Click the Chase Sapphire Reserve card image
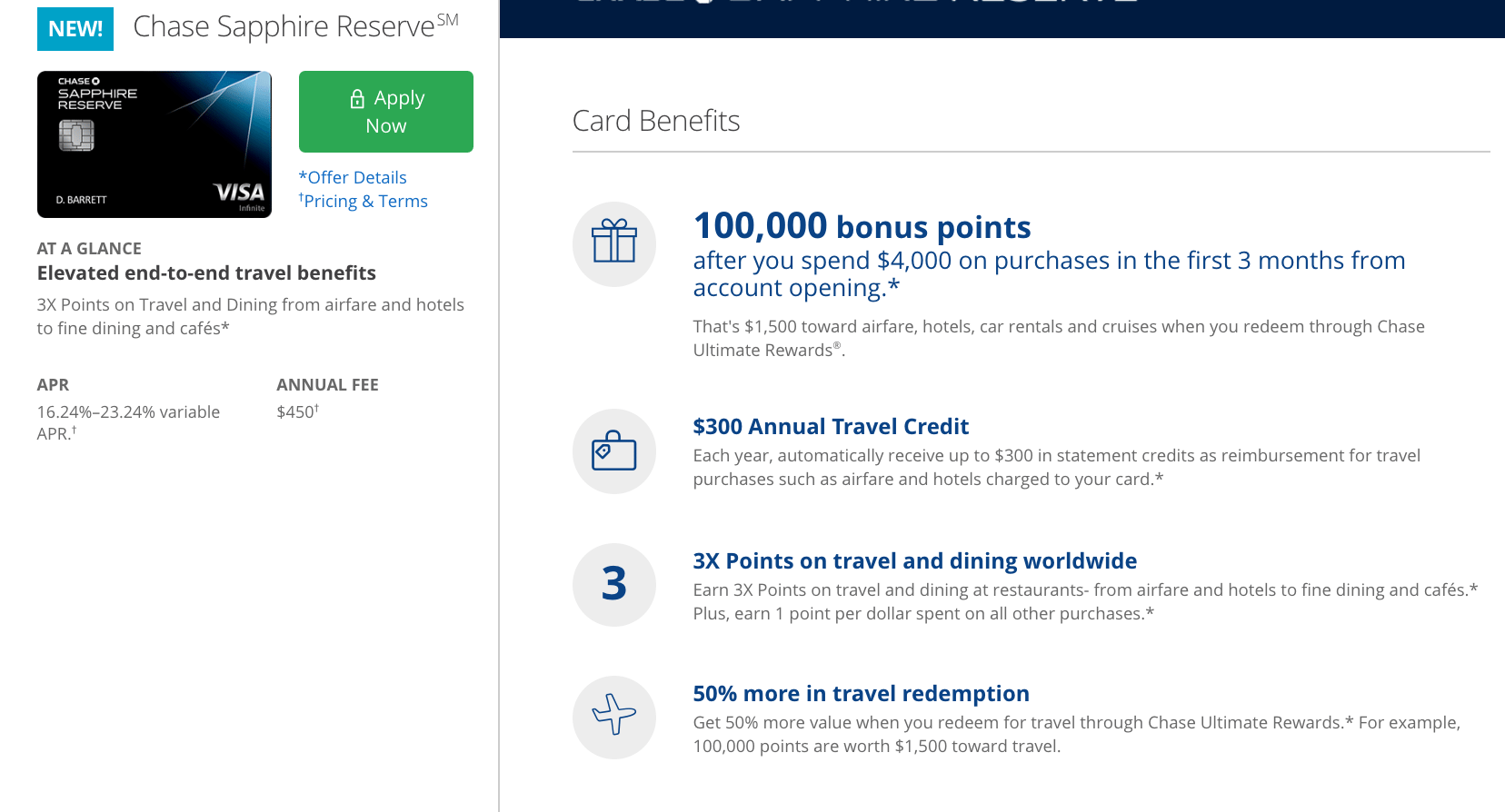 coord(154,144)
